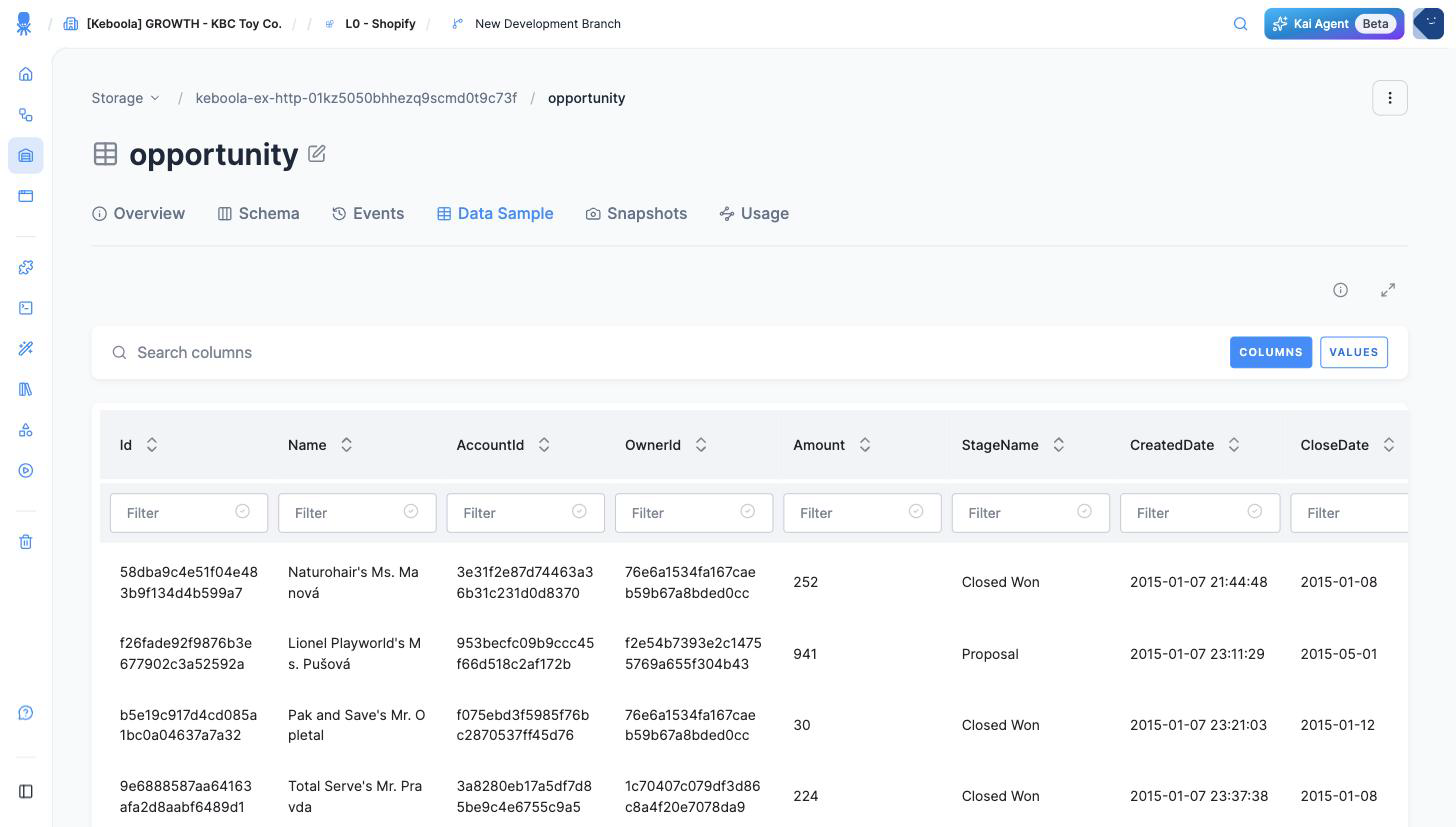This screenshot has width=1456, height=827.
Task: Open the Templates library icon in sidebar
Action: click(x=26, y=389)
